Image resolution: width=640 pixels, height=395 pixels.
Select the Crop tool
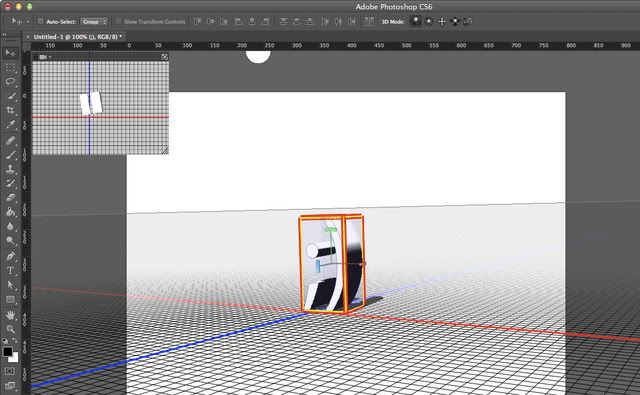pos(10,110)
